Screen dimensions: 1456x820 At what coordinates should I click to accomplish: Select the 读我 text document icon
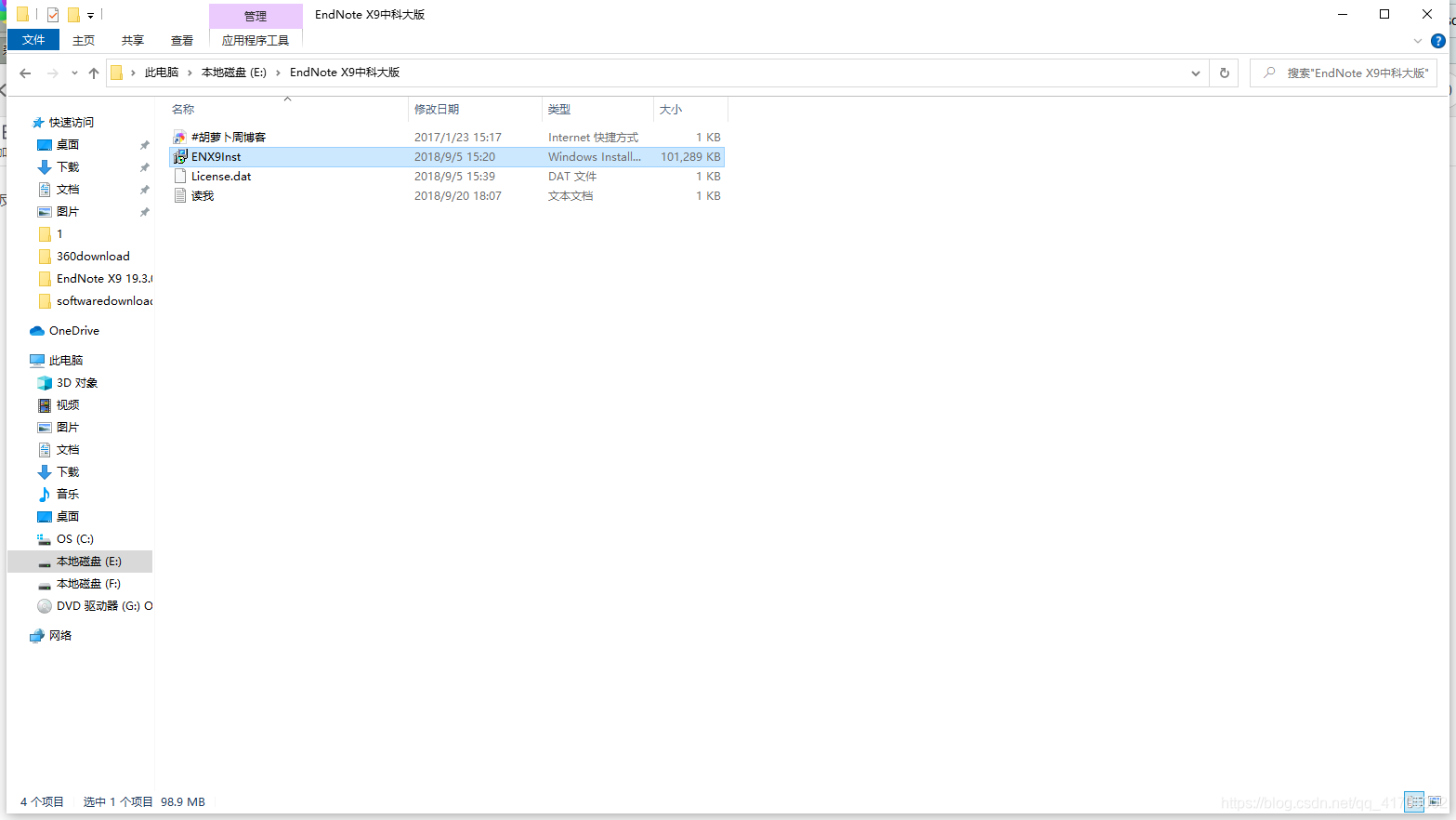180,196
